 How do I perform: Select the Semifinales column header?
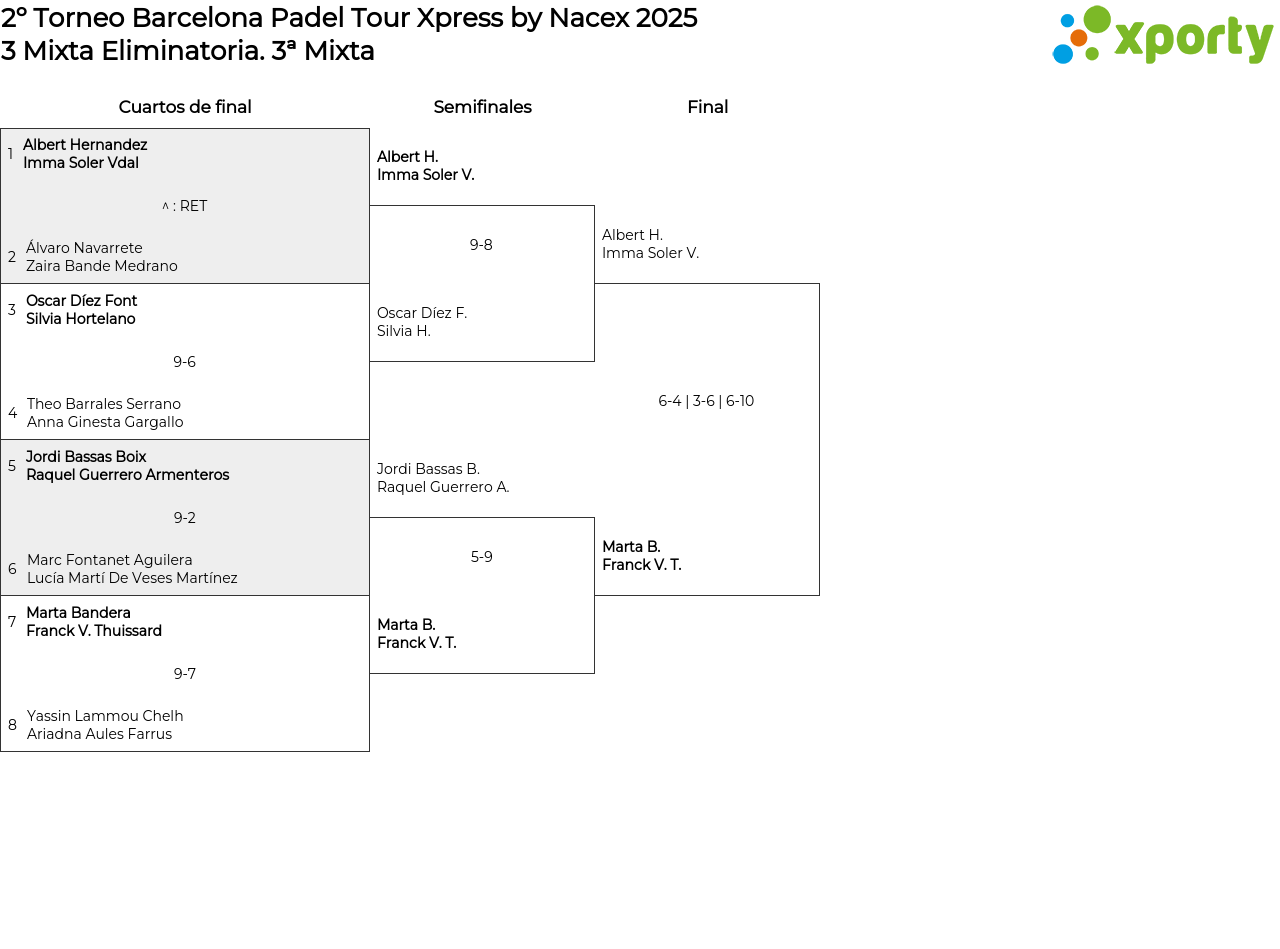[482, 107]
